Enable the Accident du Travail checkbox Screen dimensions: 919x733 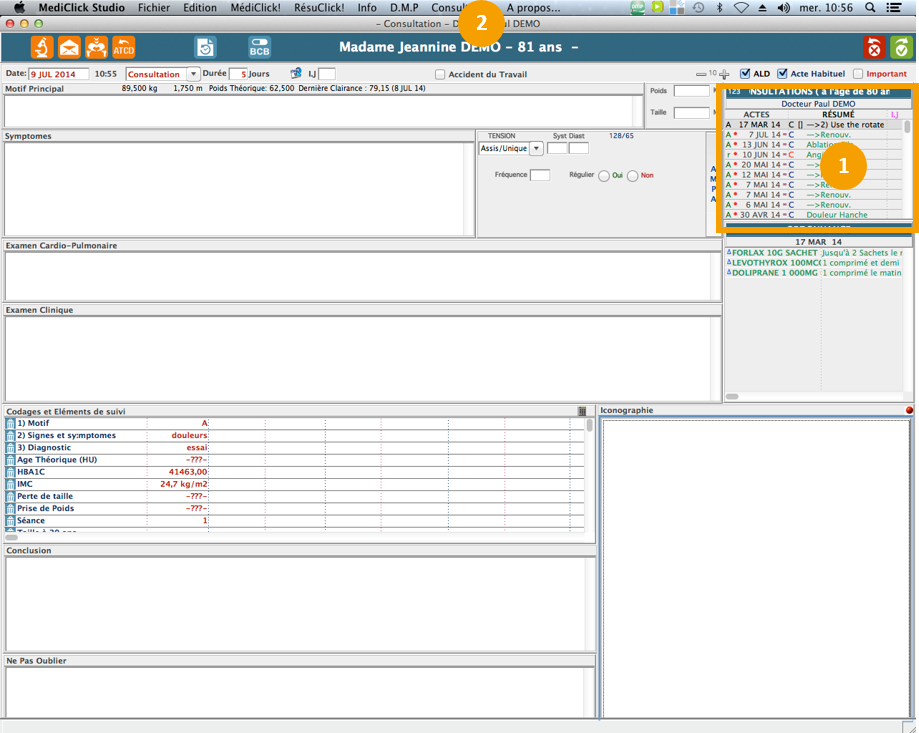click(x=440, y=74)
